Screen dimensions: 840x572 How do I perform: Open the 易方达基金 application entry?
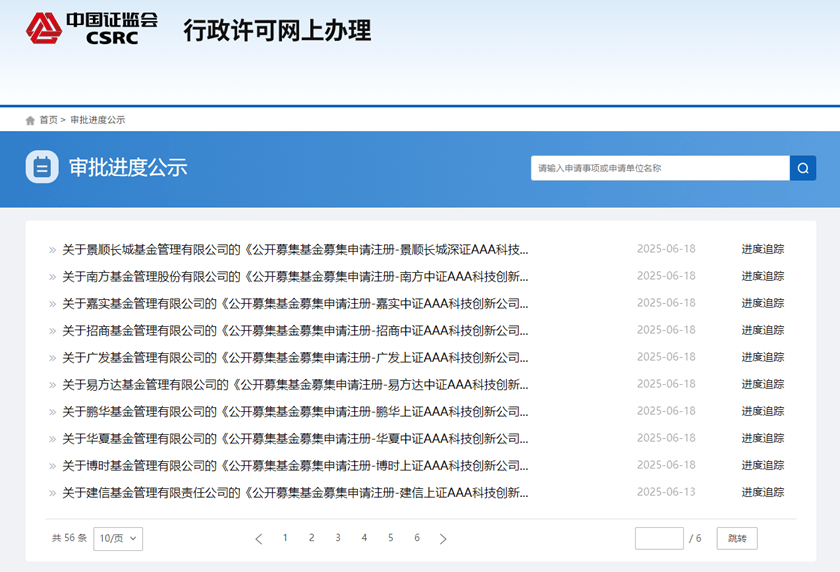pos(295,385)
